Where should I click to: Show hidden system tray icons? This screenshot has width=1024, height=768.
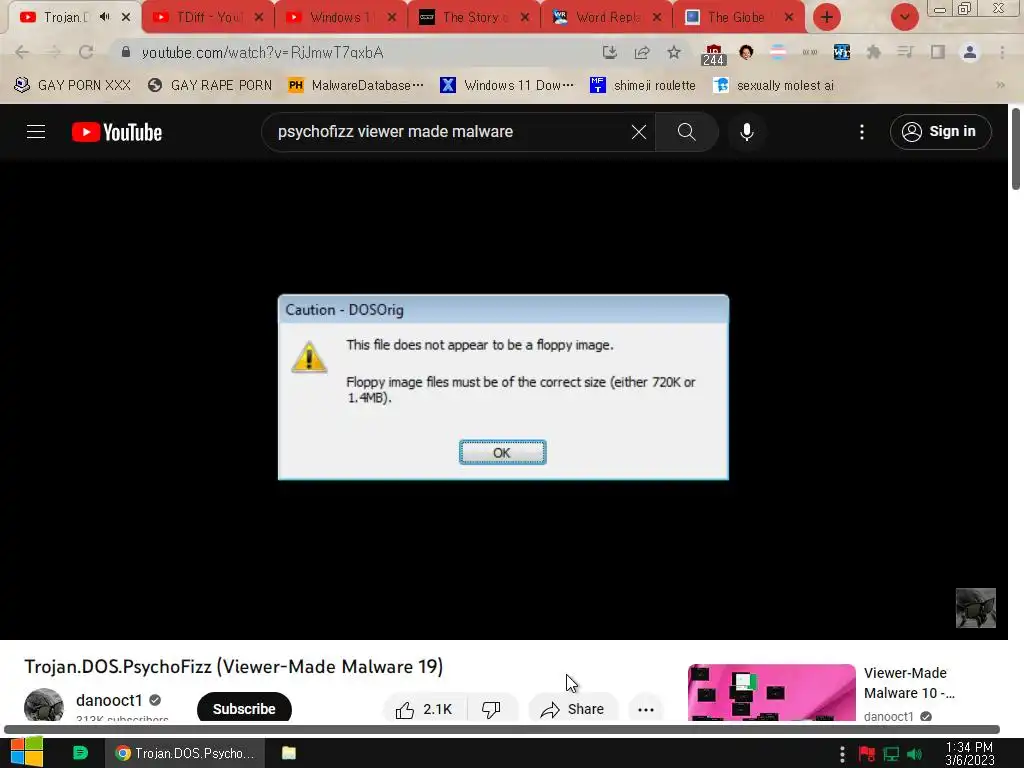pos(842,754)
